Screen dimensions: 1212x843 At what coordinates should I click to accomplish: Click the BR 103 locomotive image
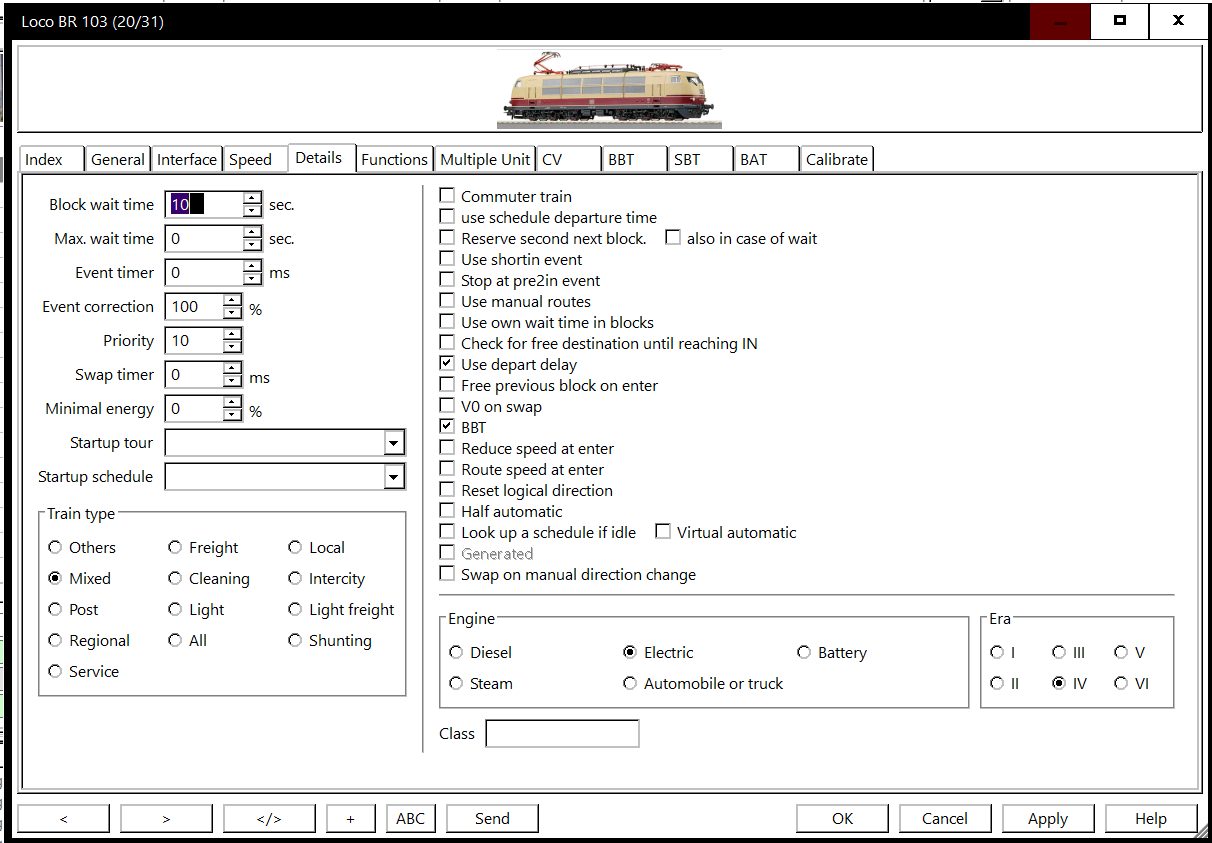tap(608, 89)
